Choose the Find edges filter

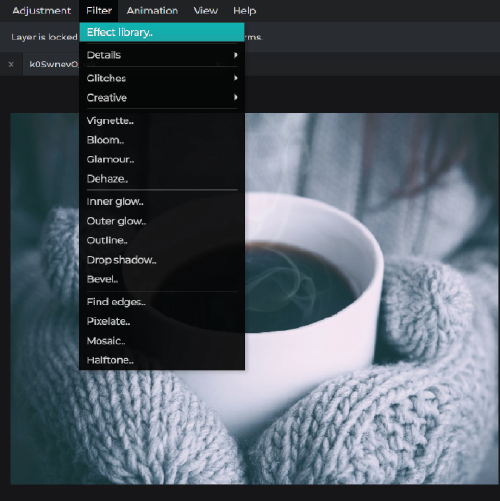(162, 302)
